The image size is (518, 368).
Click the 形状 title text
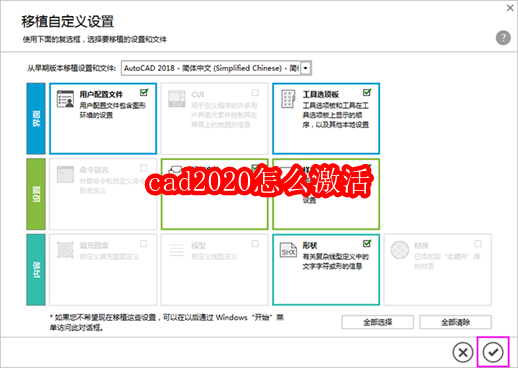(310, 246)
